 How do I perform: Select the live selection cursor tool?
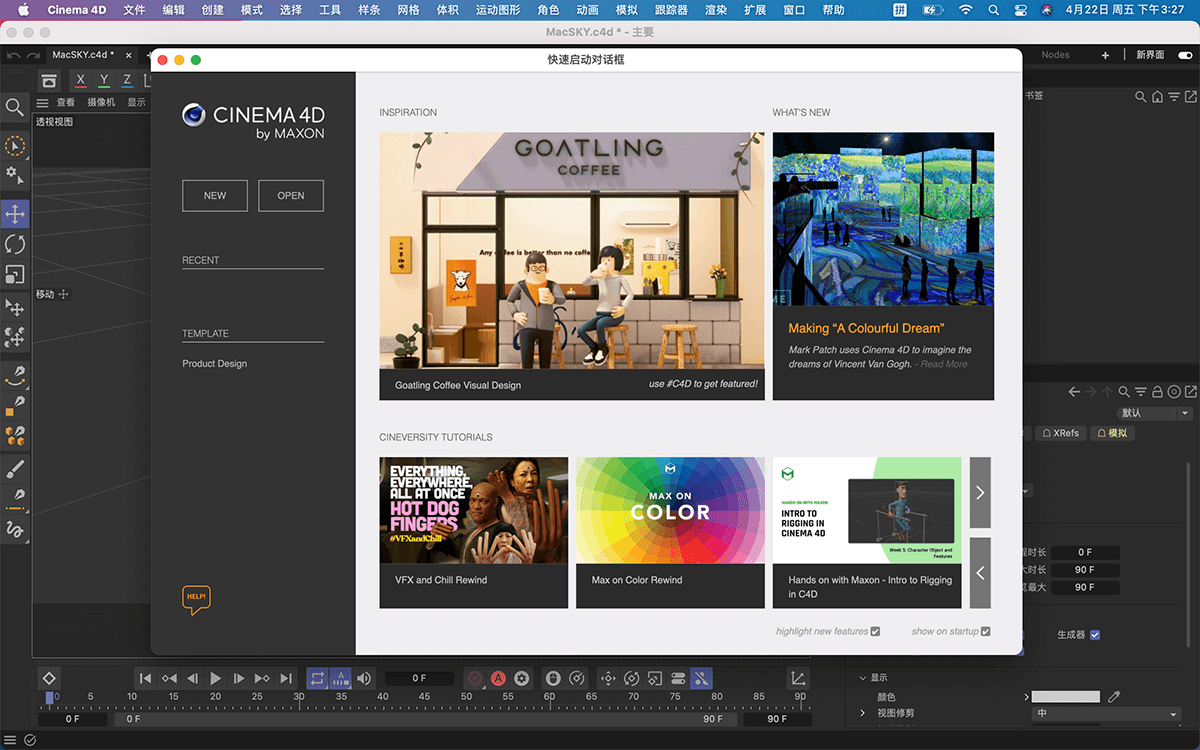pos(15,146)
